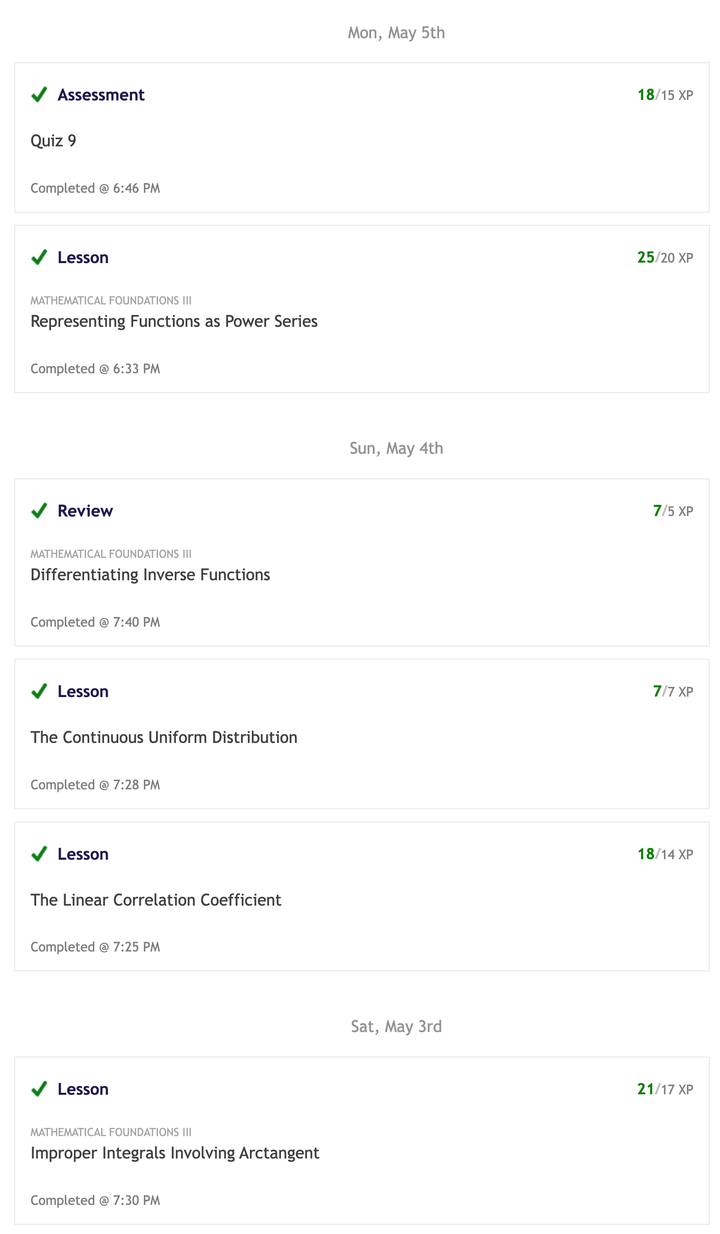This screenshot has width=720, height=1234.
Task: Open The Linear Correlation Coefficient lesson
Action: pyautogui.click(x=156, y=900)
